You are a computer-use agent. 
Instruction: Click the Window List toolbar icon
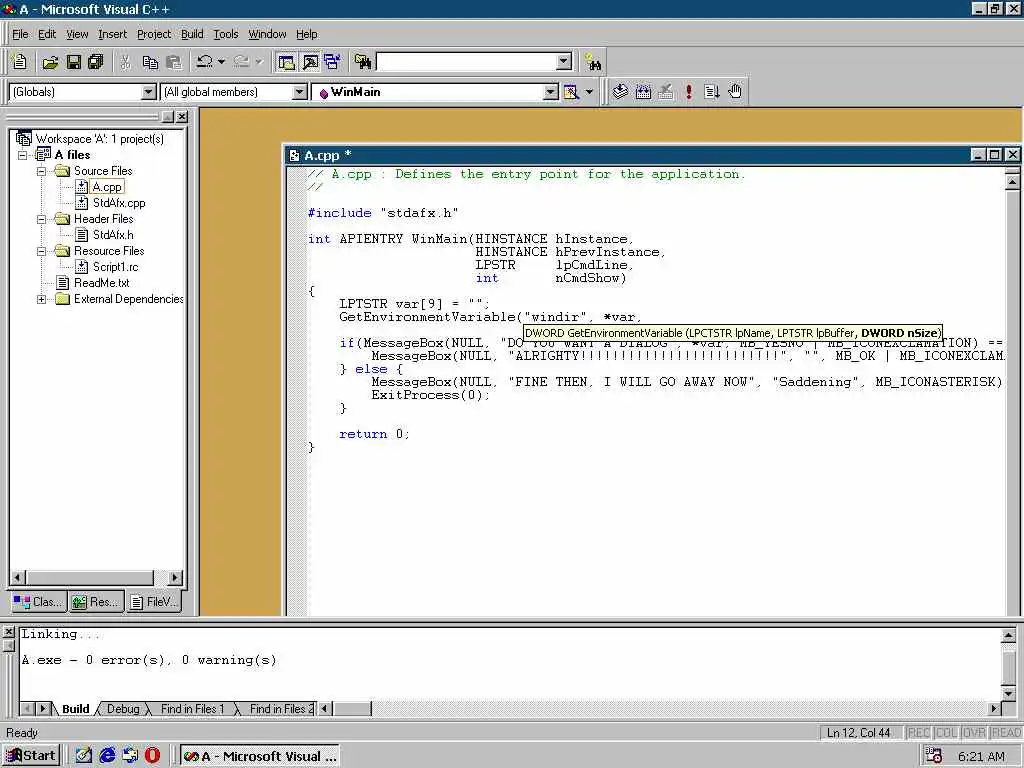[x=332, y=62]
